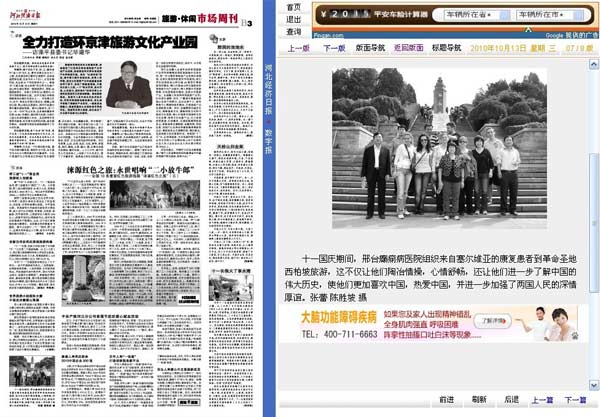Click the 河北经济日报 数字报 vertical divider label
600x417 pixels.
click(x=269, y=109)
